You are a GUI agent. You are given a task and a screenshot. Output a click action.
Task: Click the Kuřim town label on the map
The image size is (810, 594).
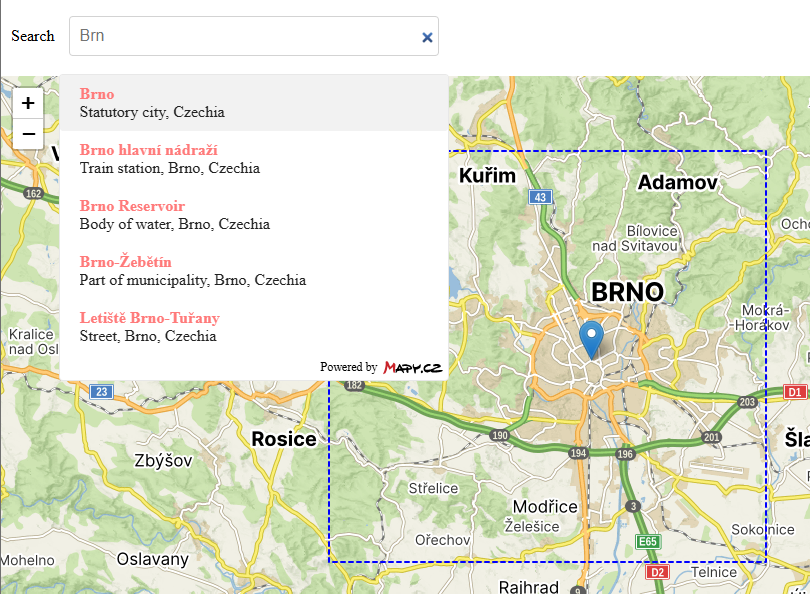[486, 176]
